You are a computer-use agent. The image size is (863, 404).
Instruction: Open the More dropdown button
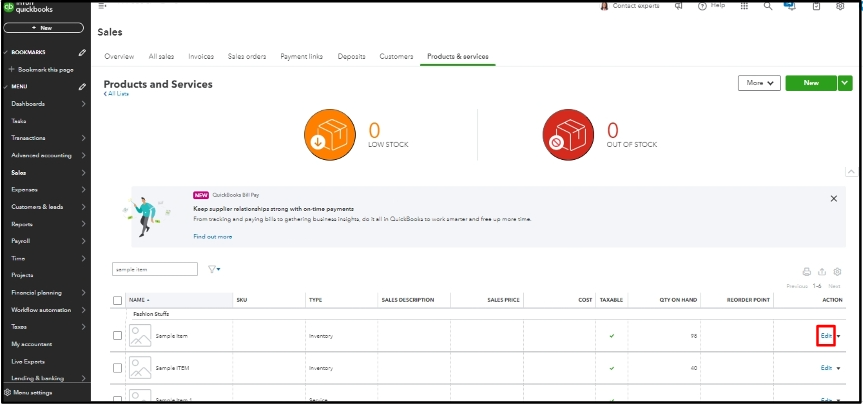pos(759,83)
